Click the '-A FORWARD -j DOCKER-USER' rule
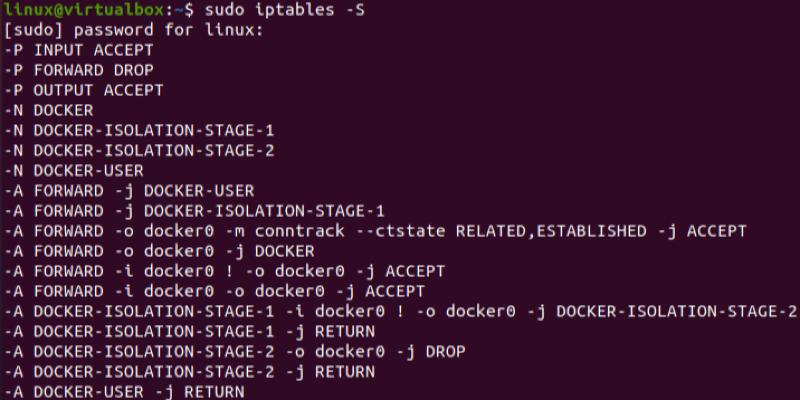 129,190
